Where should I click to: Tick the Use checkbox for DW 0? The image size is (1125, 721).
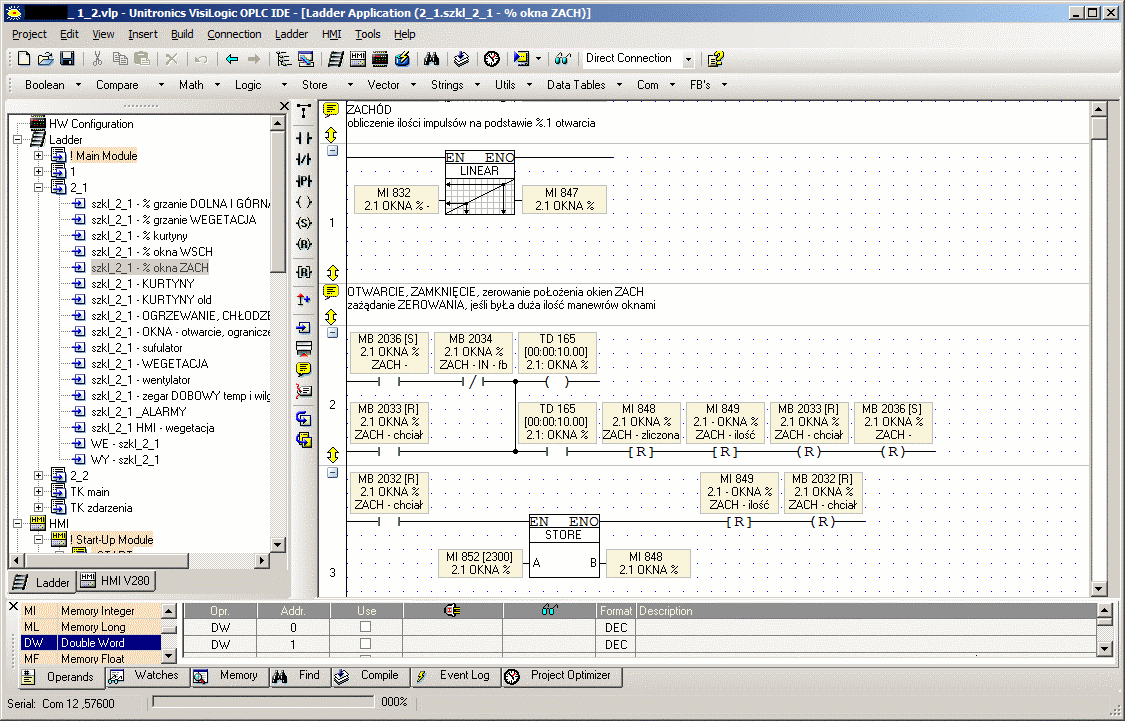pyautogui.click(x=365, y=626)
